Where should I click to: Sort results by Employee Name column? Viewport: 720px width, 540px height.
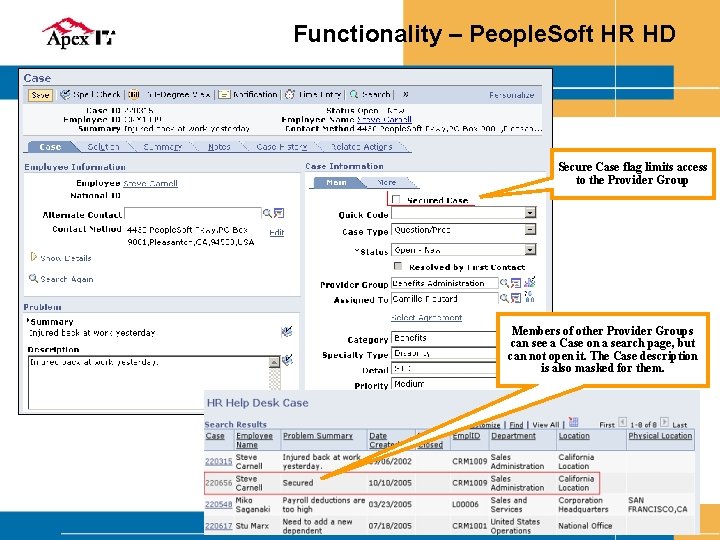(254, 440)
